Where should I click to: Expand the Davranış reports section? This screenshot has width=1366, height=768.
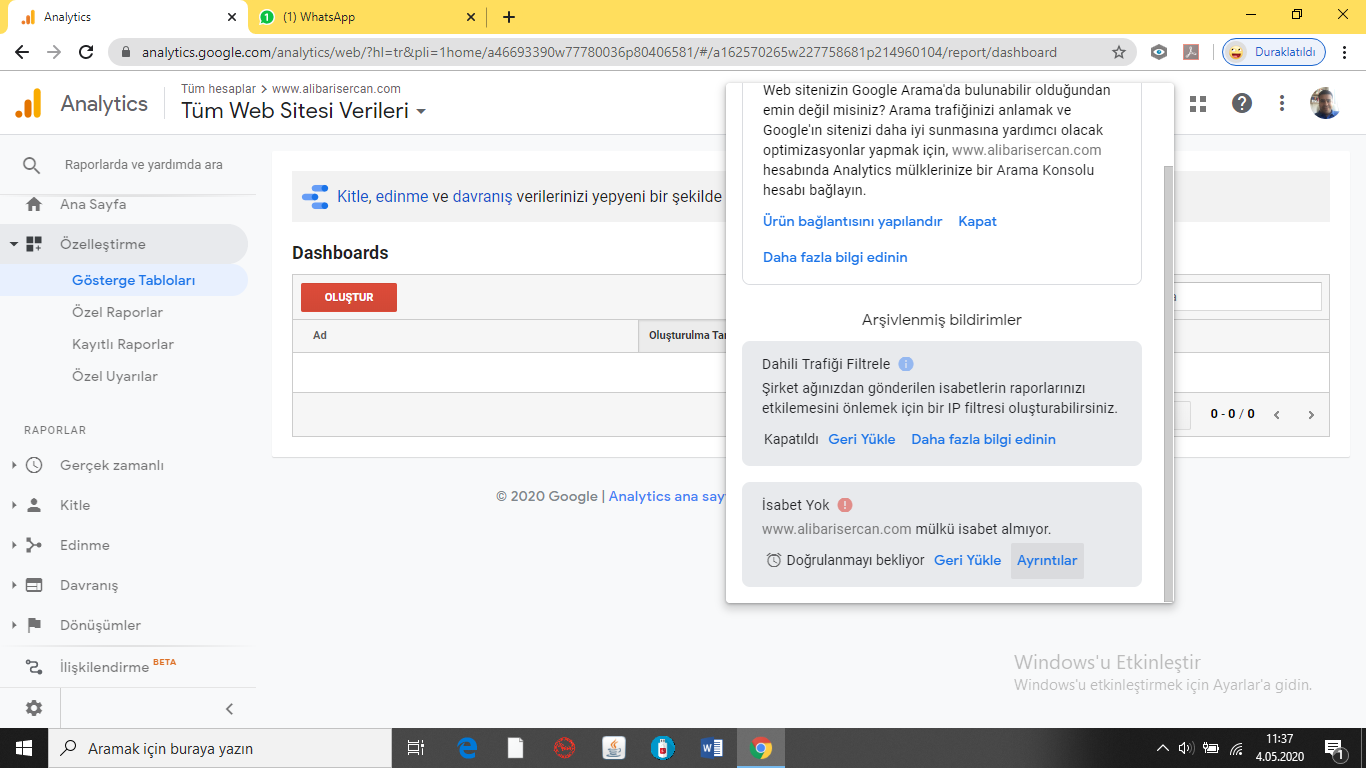tap(14, 585)
